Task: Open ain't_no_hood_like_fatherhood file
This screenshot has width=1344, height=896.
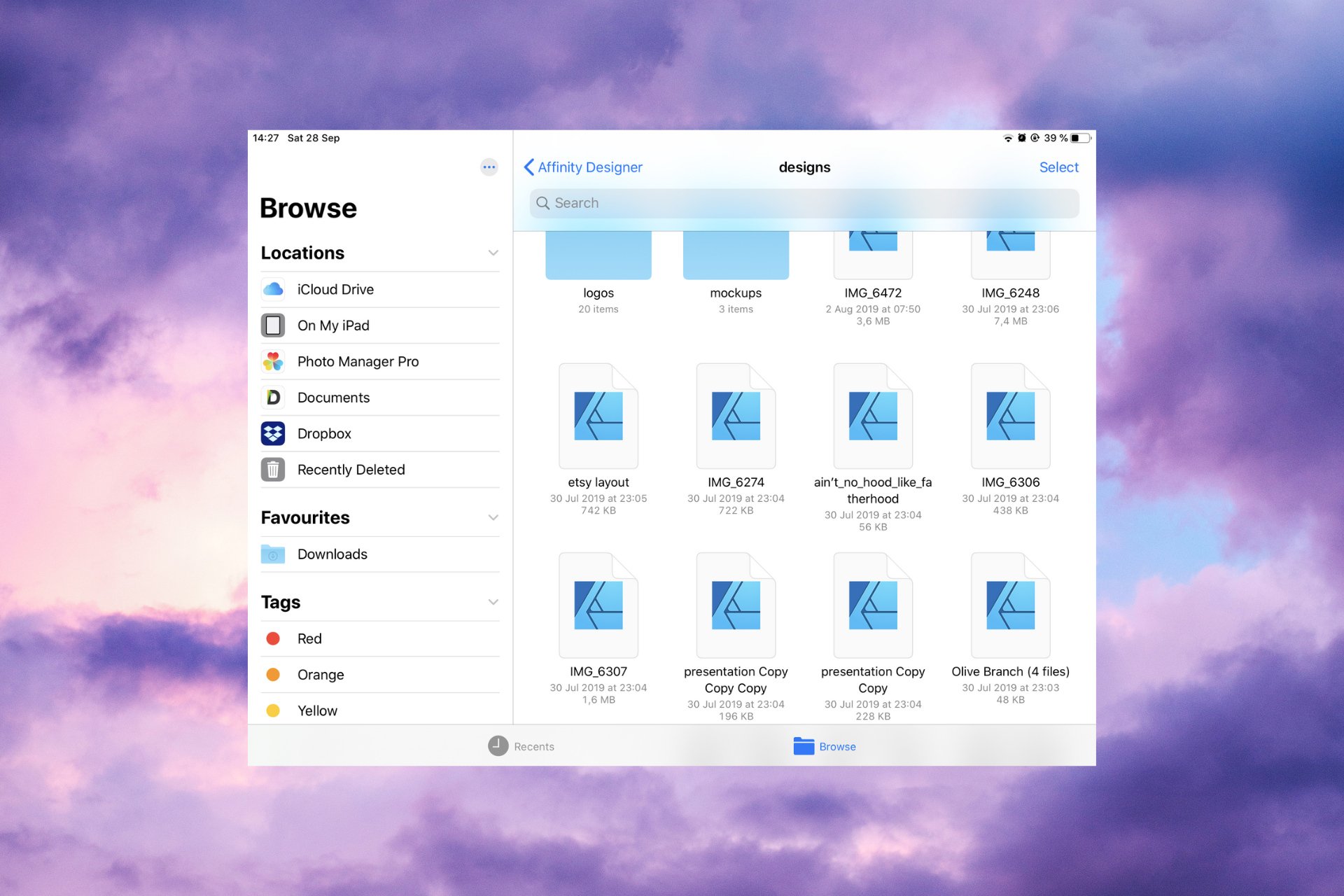Action: 873,416
